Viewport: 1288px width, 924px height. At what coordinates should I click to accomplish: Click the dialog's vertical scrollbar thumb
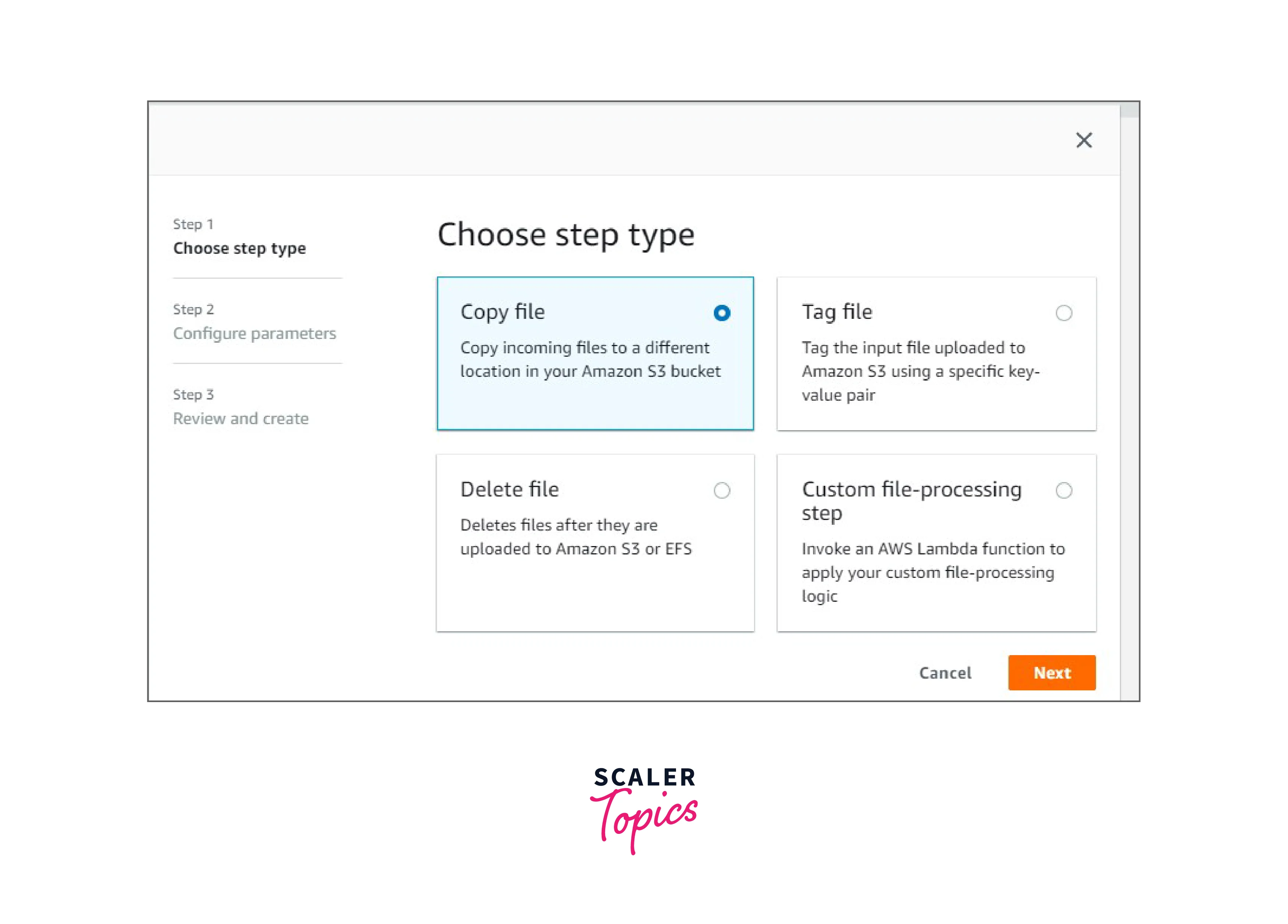tap(1129, 110)
